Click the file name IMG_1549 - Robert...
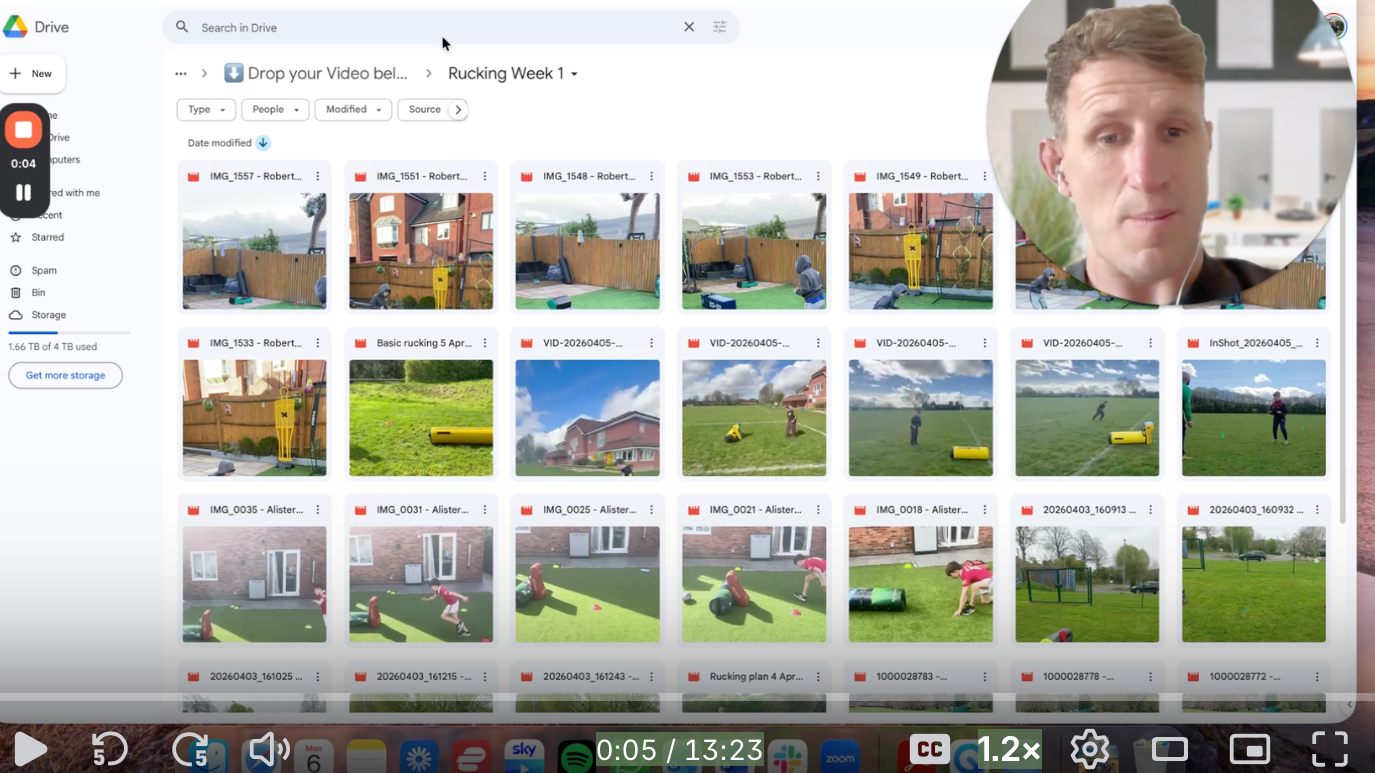The height and width of the screenshot is (773, 1375). coord(921,176)
